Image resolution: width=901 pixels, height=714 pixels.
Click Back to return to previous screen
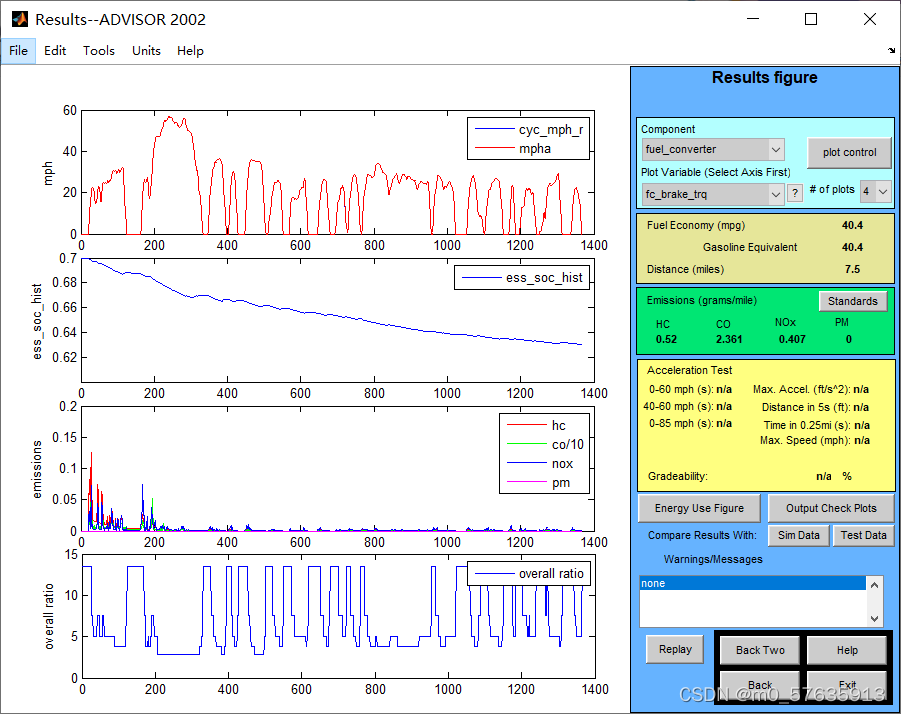click(x=759, y=685)
